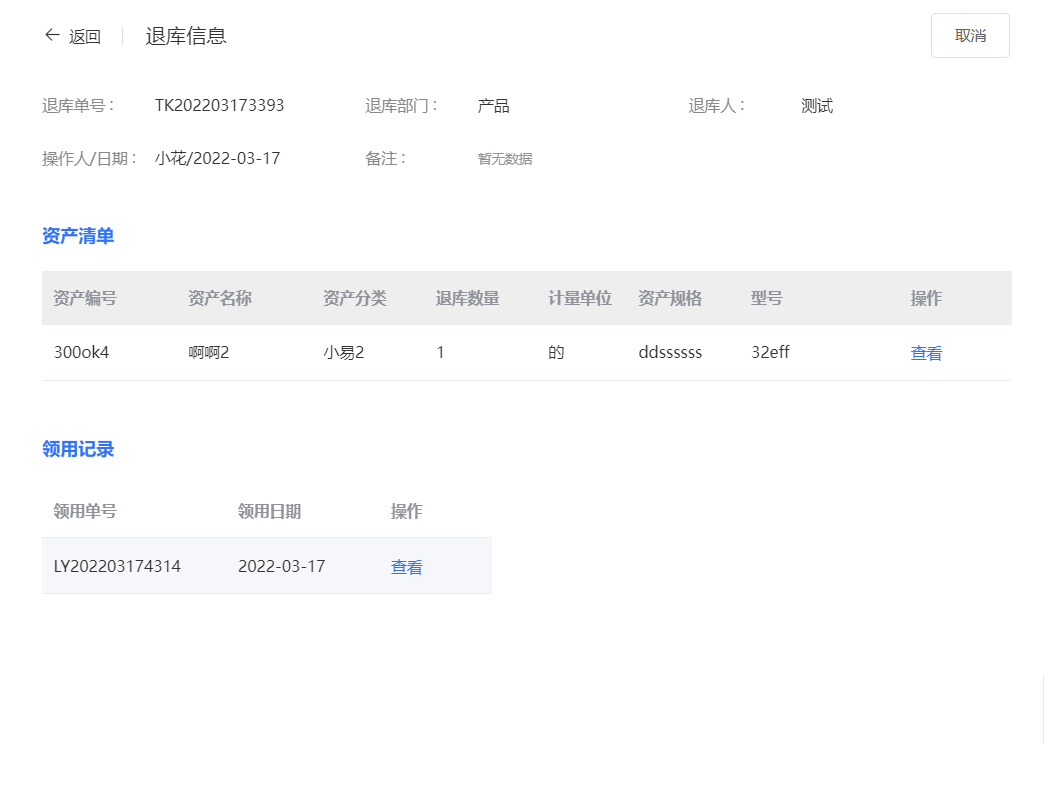Screen dimensions: 1044x812
Task: Click the back arrow icon
Action: coord(52,36)
